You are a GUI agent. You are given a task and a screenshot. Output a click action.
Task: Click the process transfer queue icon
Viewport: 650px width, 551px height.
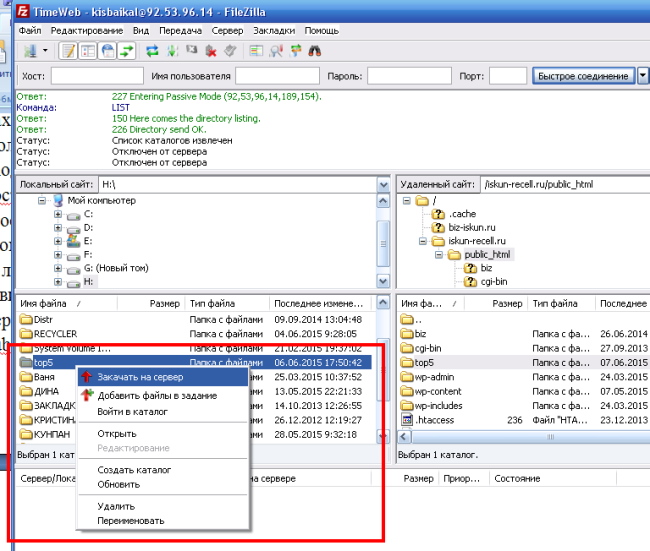point(172,50)
